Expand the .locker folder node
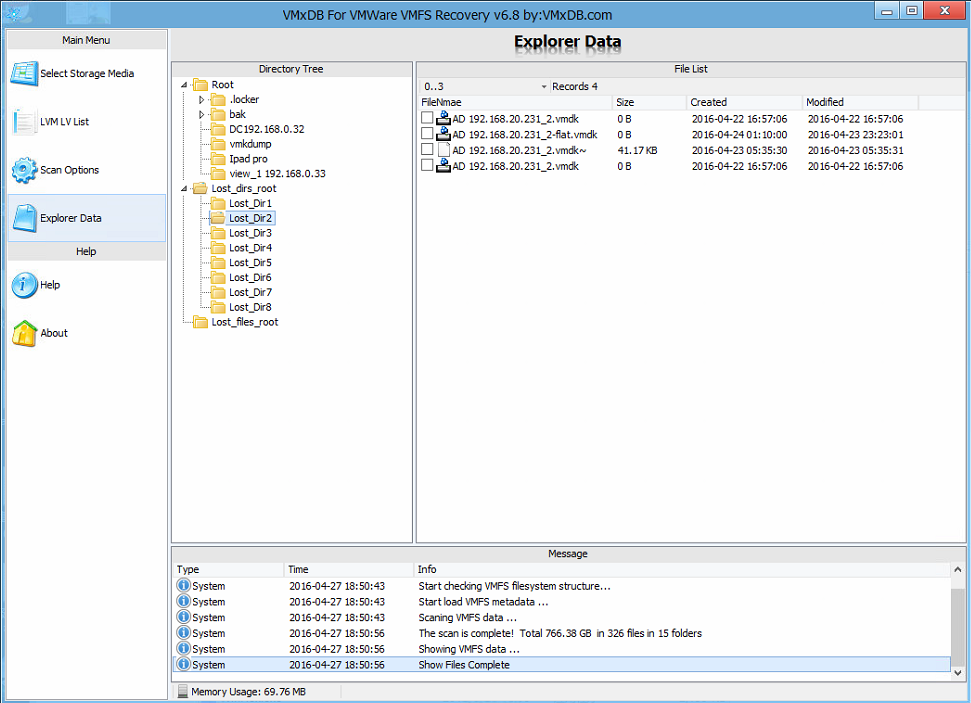971x703 pixels. click(201, 100)
